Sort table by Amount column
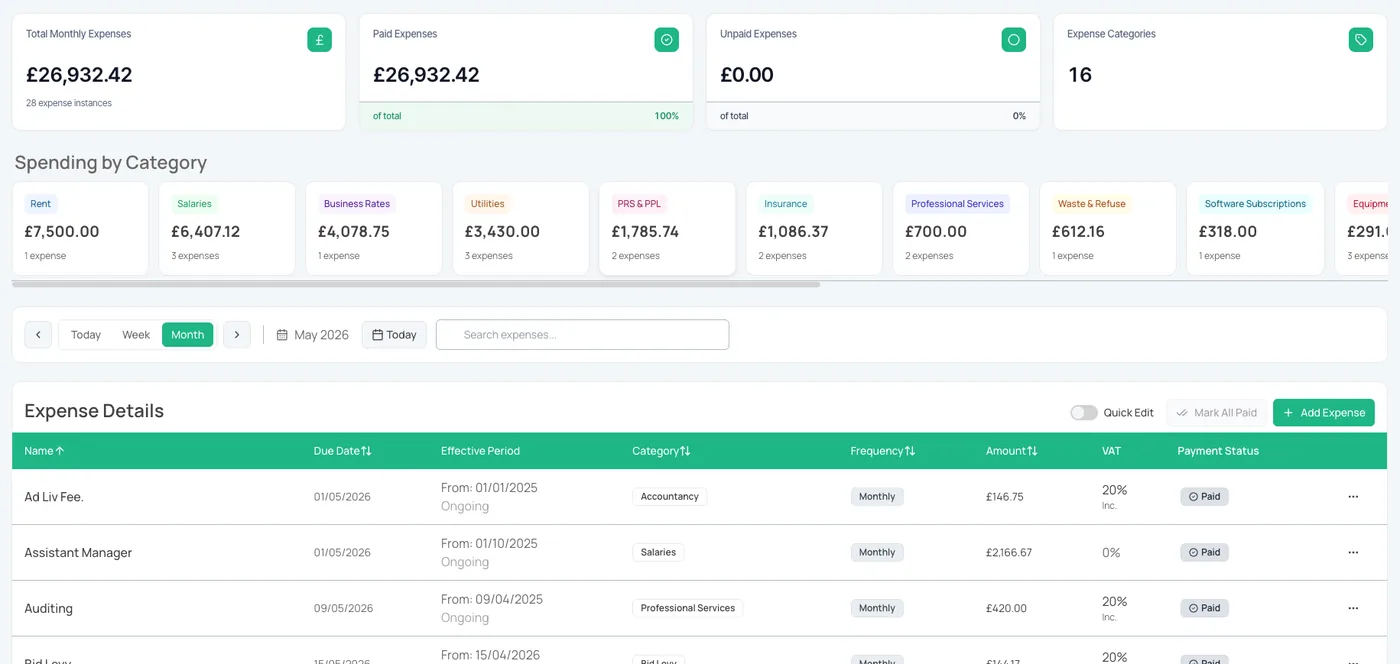Image resolution: width=1400 pixels, height=664 pixels. [x=1011, y=451]
